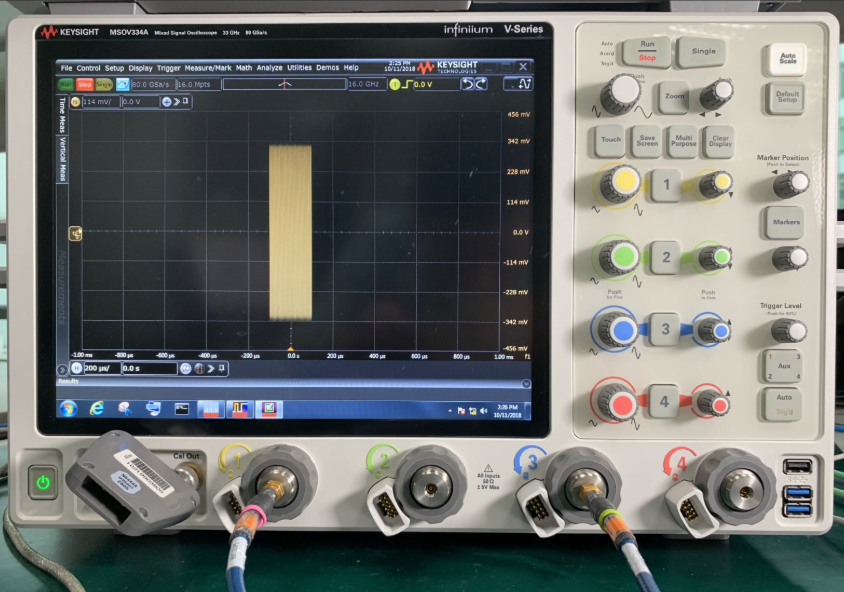This screenshot has width=844, height=592.
Task: Toggle the yellow channel 1 enable button
Action: click(x=75, y=102)
